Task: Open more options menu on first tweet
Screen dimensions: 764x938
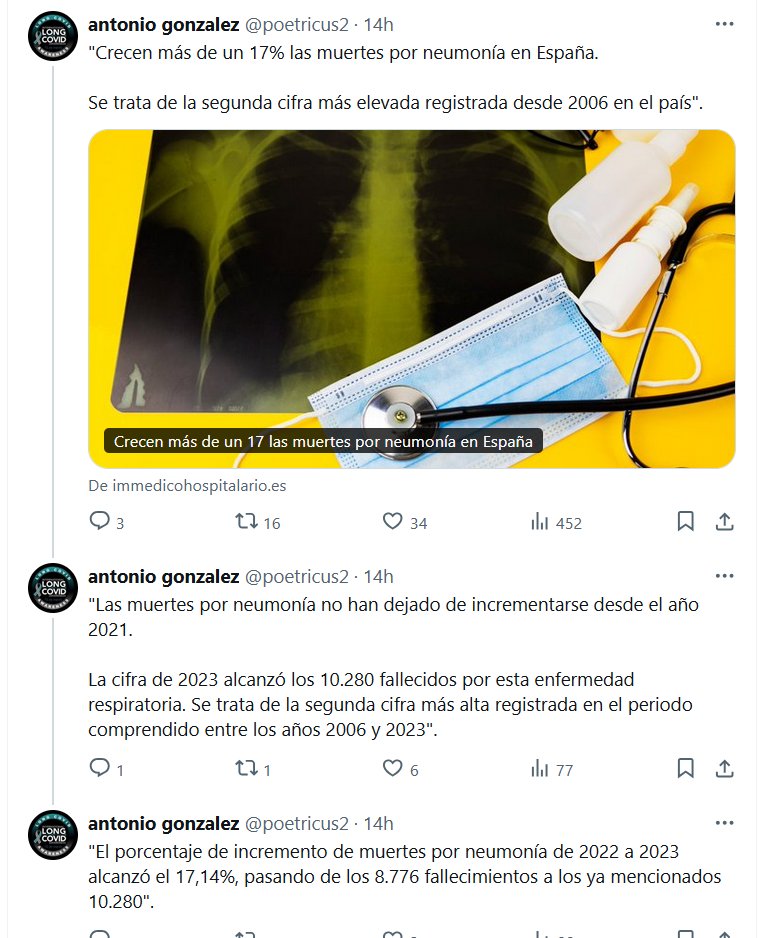Action: pyautogui.click(x=725, y=24)
